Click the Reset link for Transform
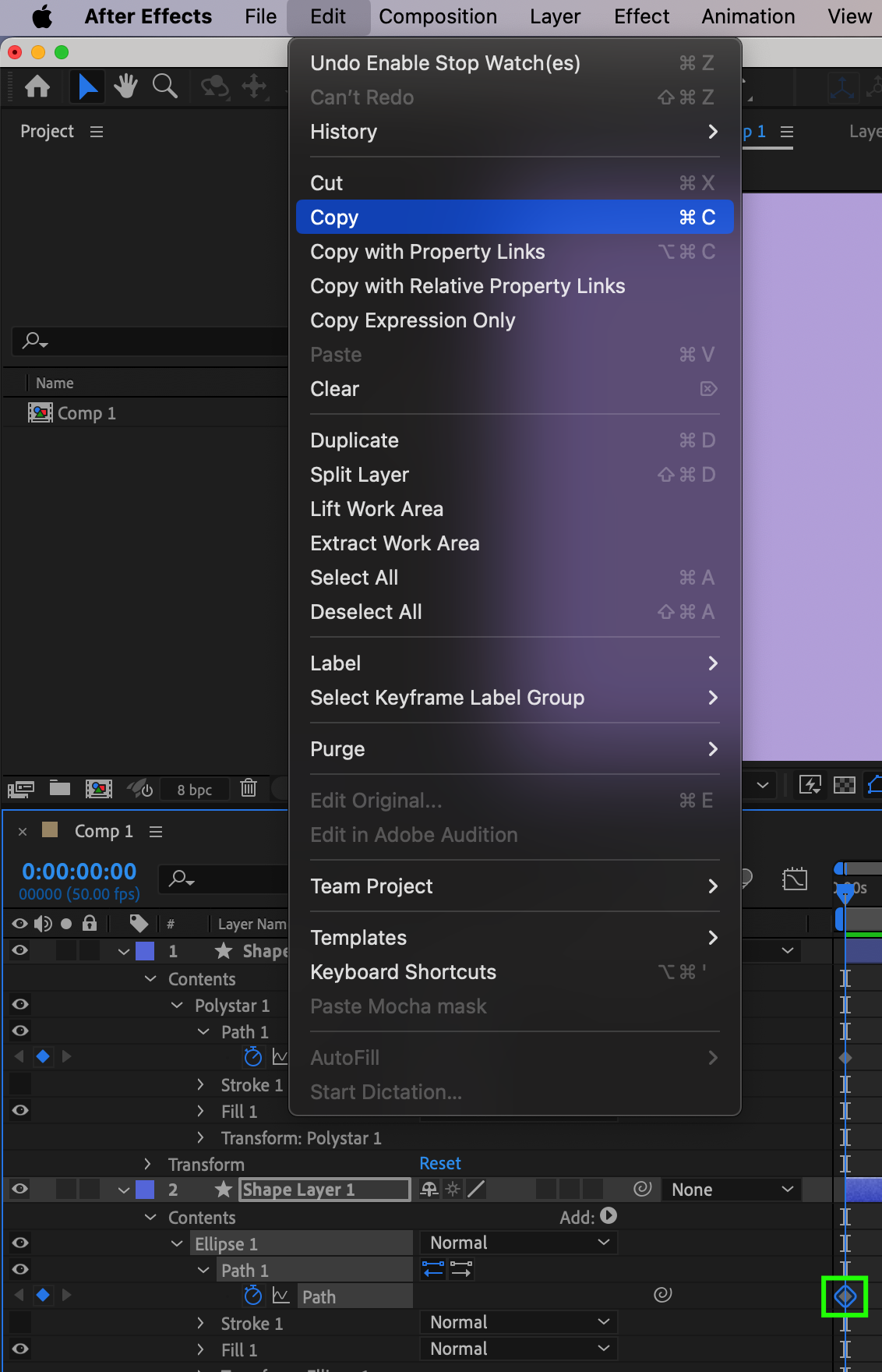Screen dimensions: 882x1372 tap(440, 1163)
